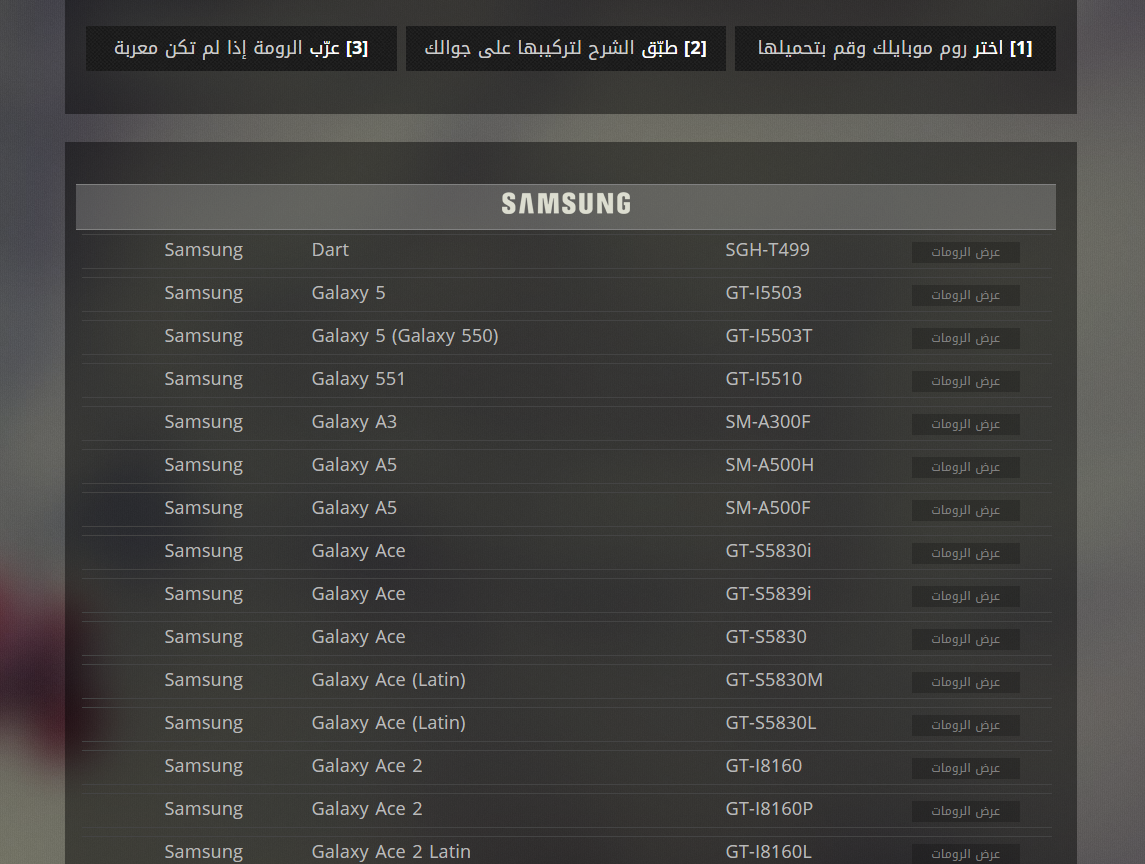Select model code GT-I8160
This screenshot has height=864, width=1145.
click(x=763, y=767)
